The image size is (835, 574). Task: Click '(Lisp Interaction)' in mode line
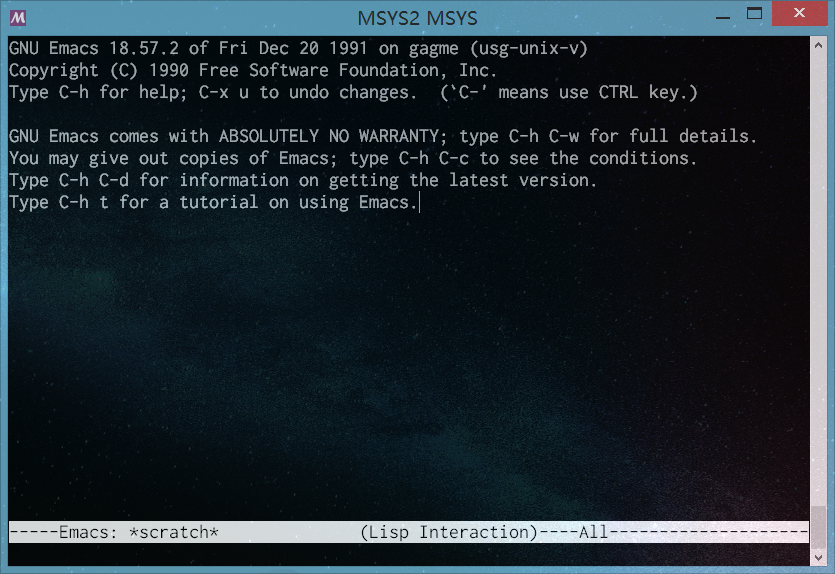click(449, 532)
